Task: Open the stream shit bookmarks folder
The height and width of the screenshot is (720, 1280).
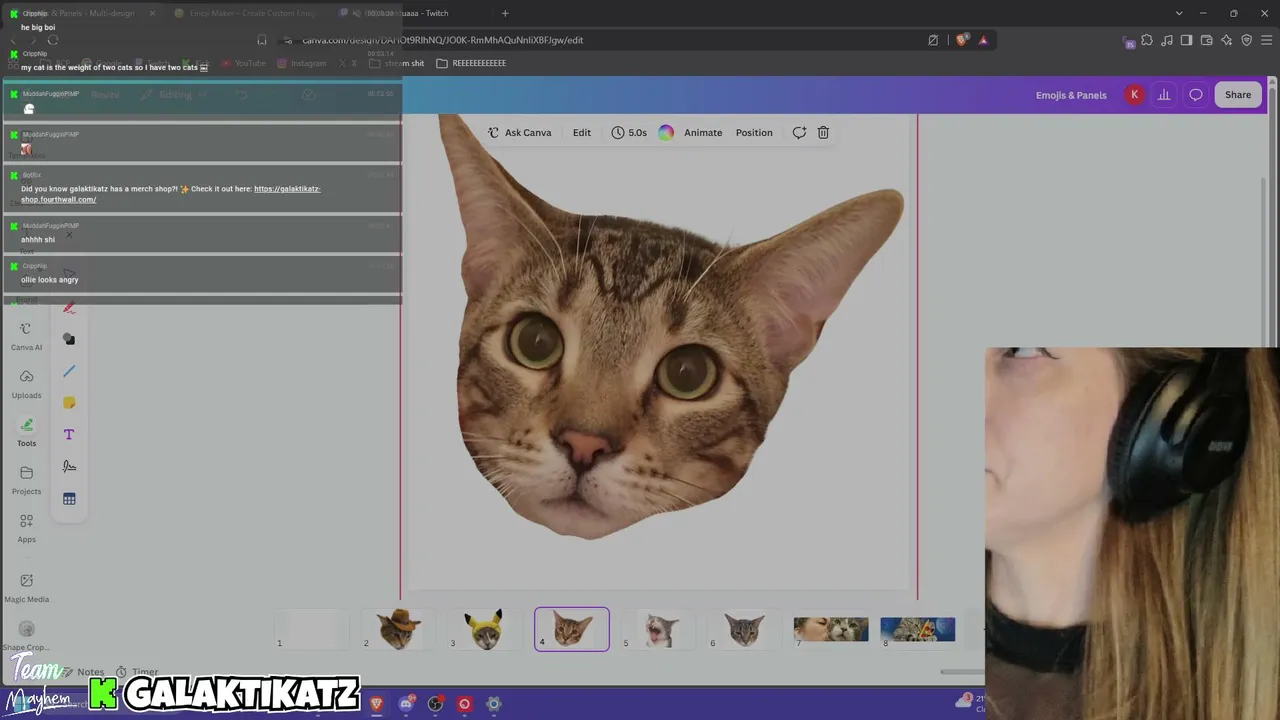Action: 397,63
